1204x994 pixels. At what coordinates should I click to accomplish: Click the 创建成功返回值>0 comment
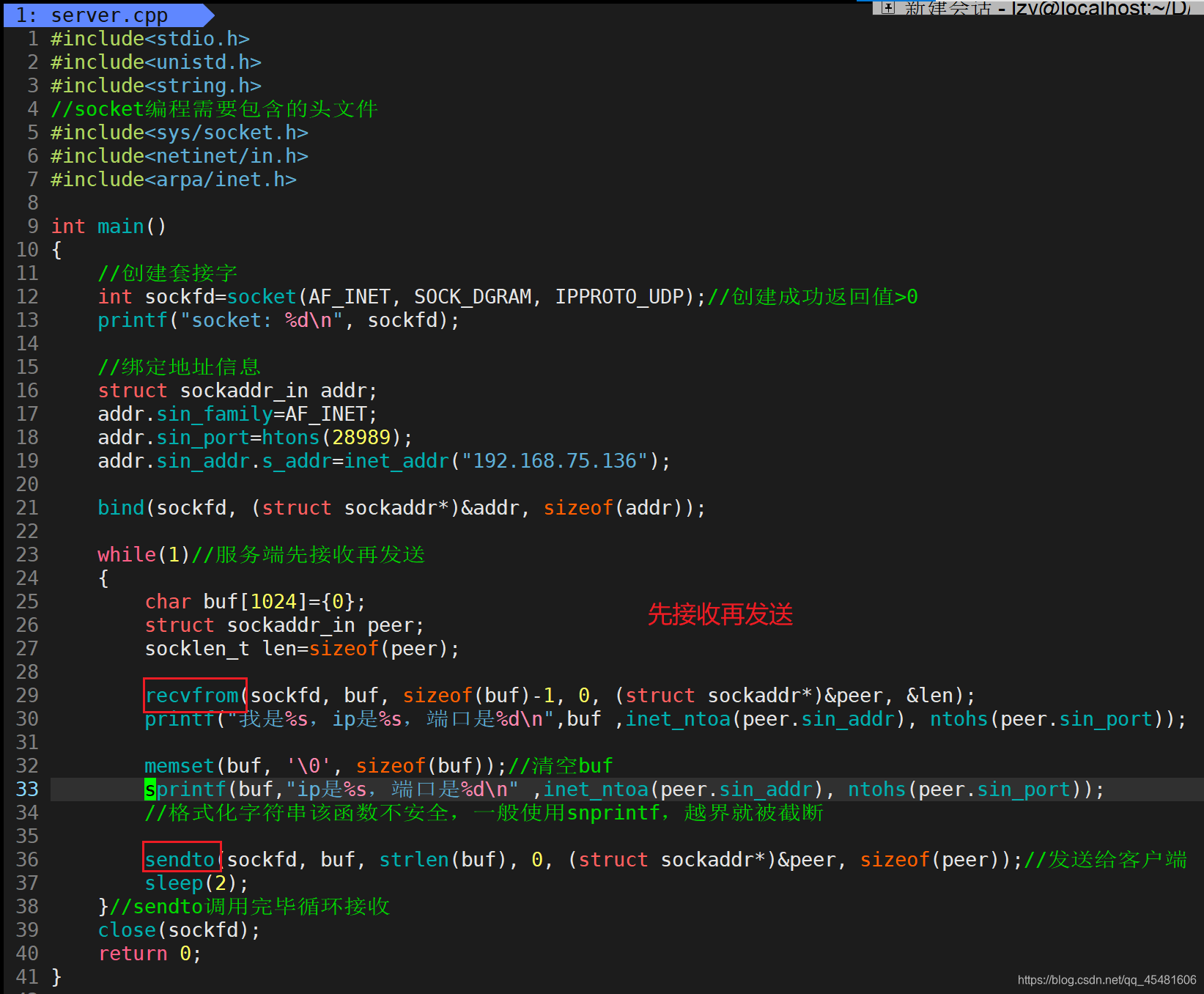(813, 297)
